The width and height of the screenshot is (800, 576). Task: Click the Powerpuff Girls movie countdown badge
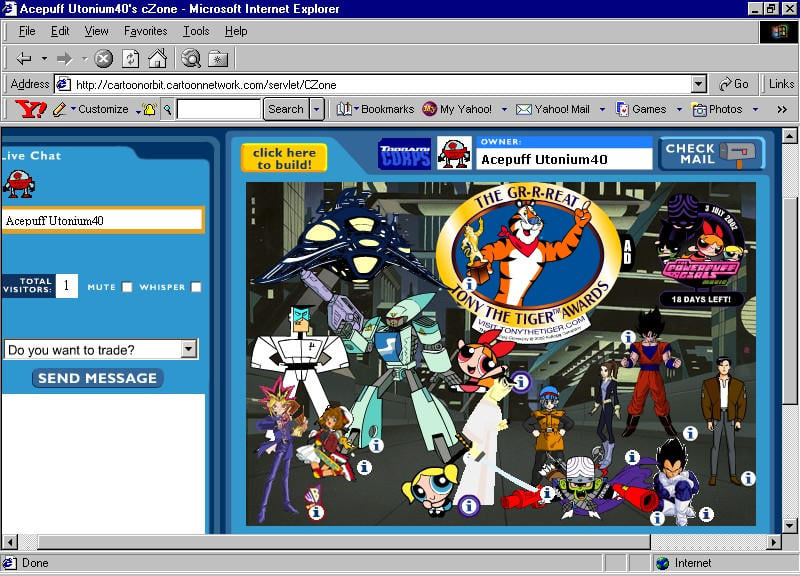point(702,250)
